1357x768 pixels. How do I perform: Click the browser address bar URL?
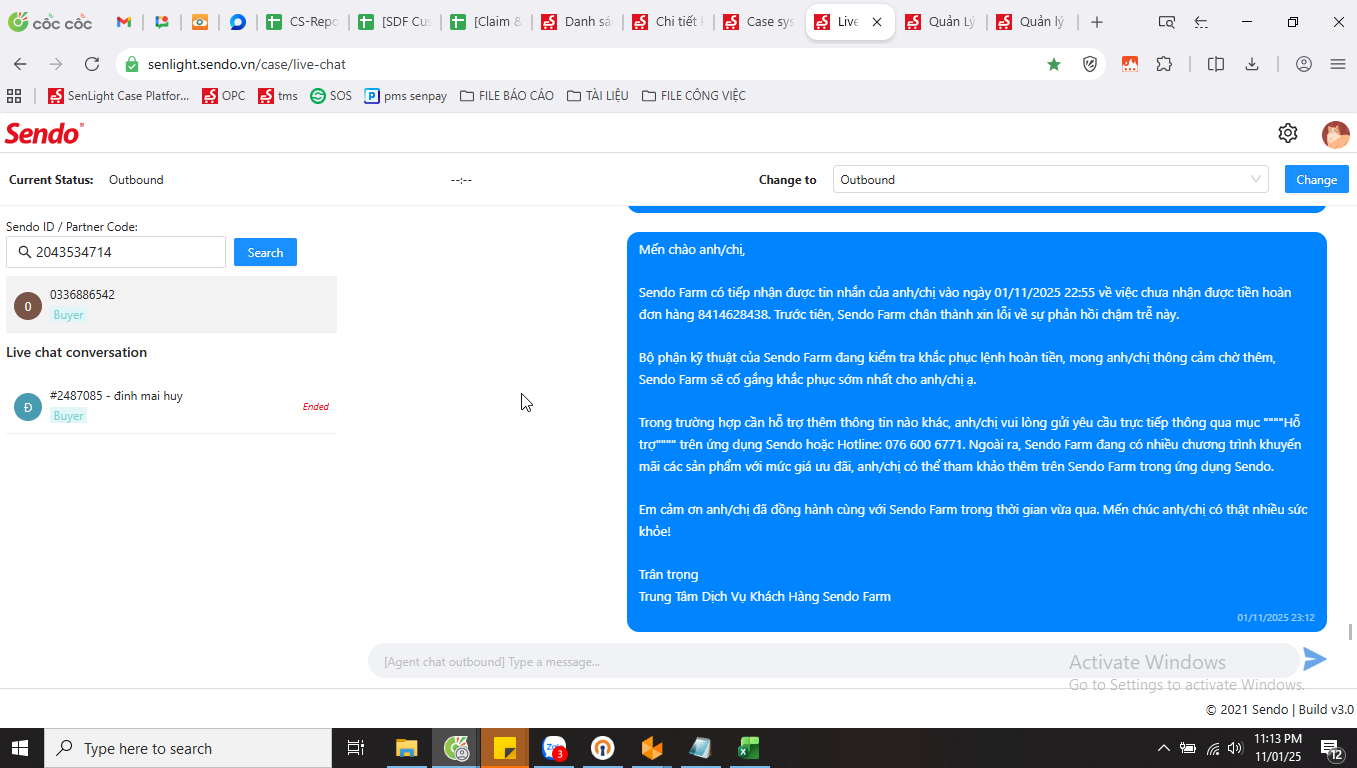coord(247,64)
